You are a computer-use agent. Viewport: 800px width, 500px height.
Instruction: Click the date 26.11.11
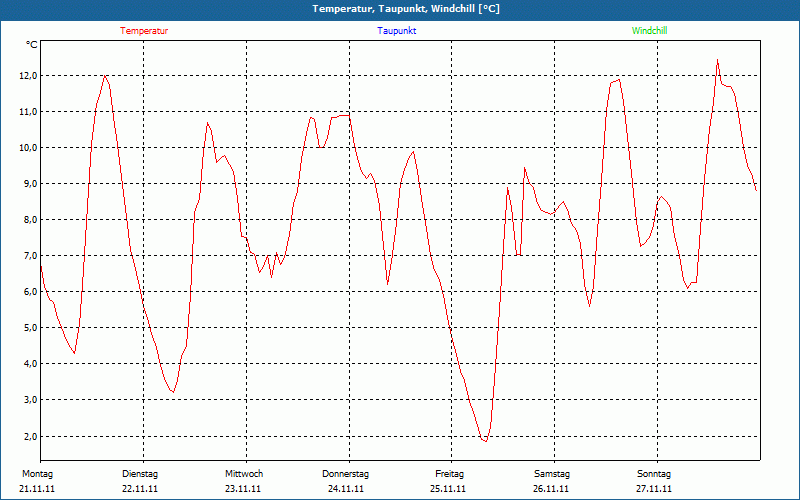(551, 489)
